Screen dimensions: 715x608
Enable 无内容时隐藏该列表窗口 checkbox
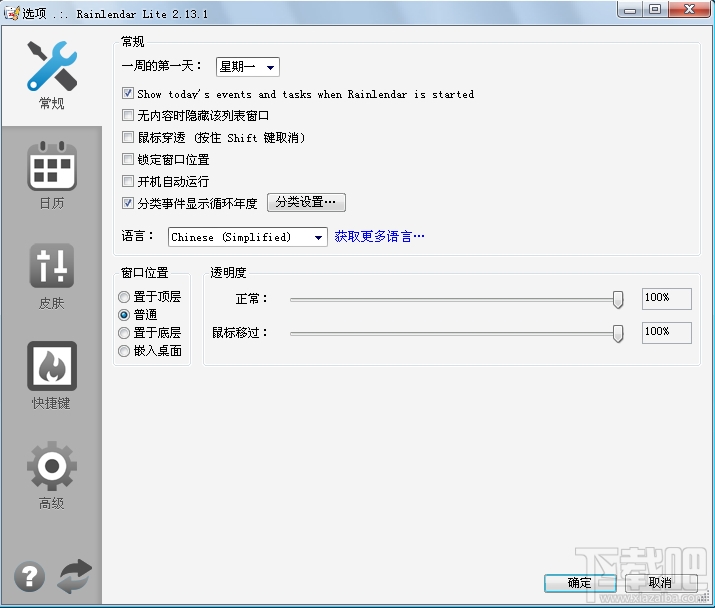(128, 115)
